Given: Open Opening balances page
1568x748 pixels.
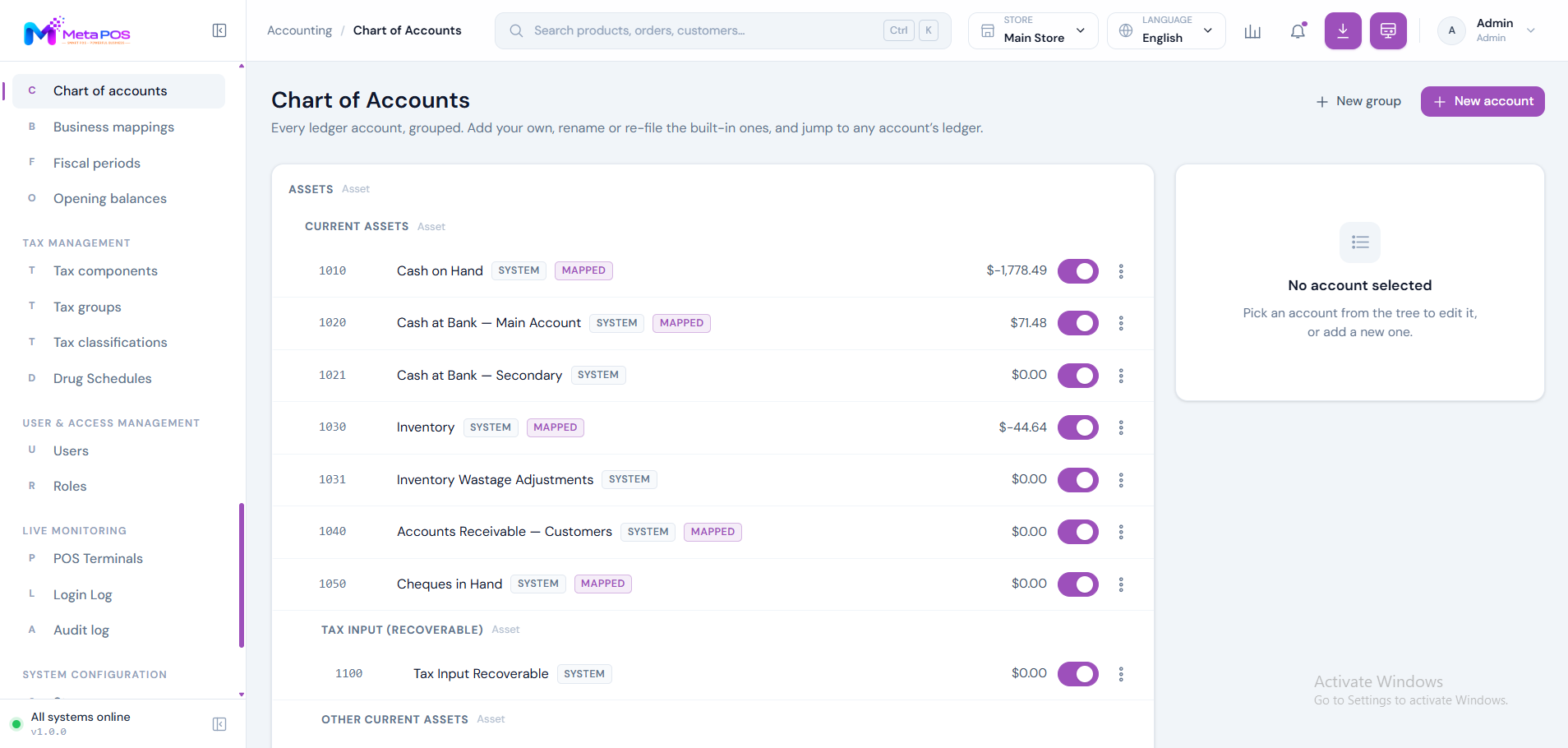Looking at the screenshot, I should pos(118,199).
